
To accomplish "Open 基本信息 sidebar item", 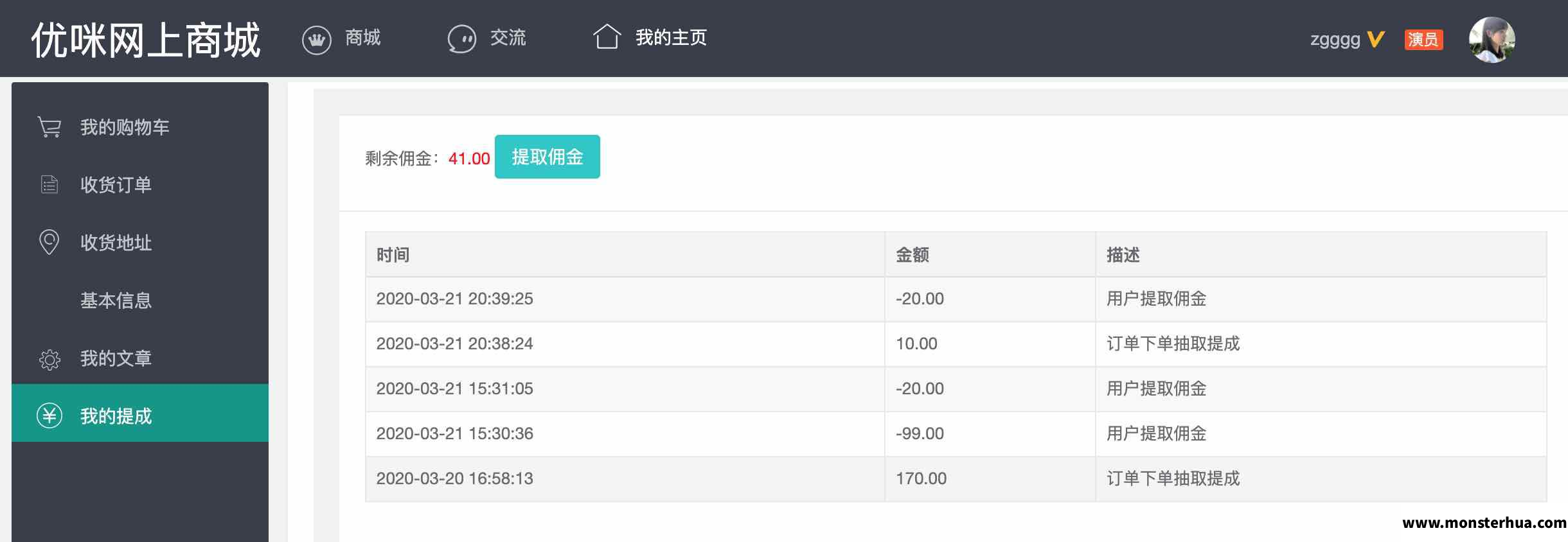I will tap(140, 301).
